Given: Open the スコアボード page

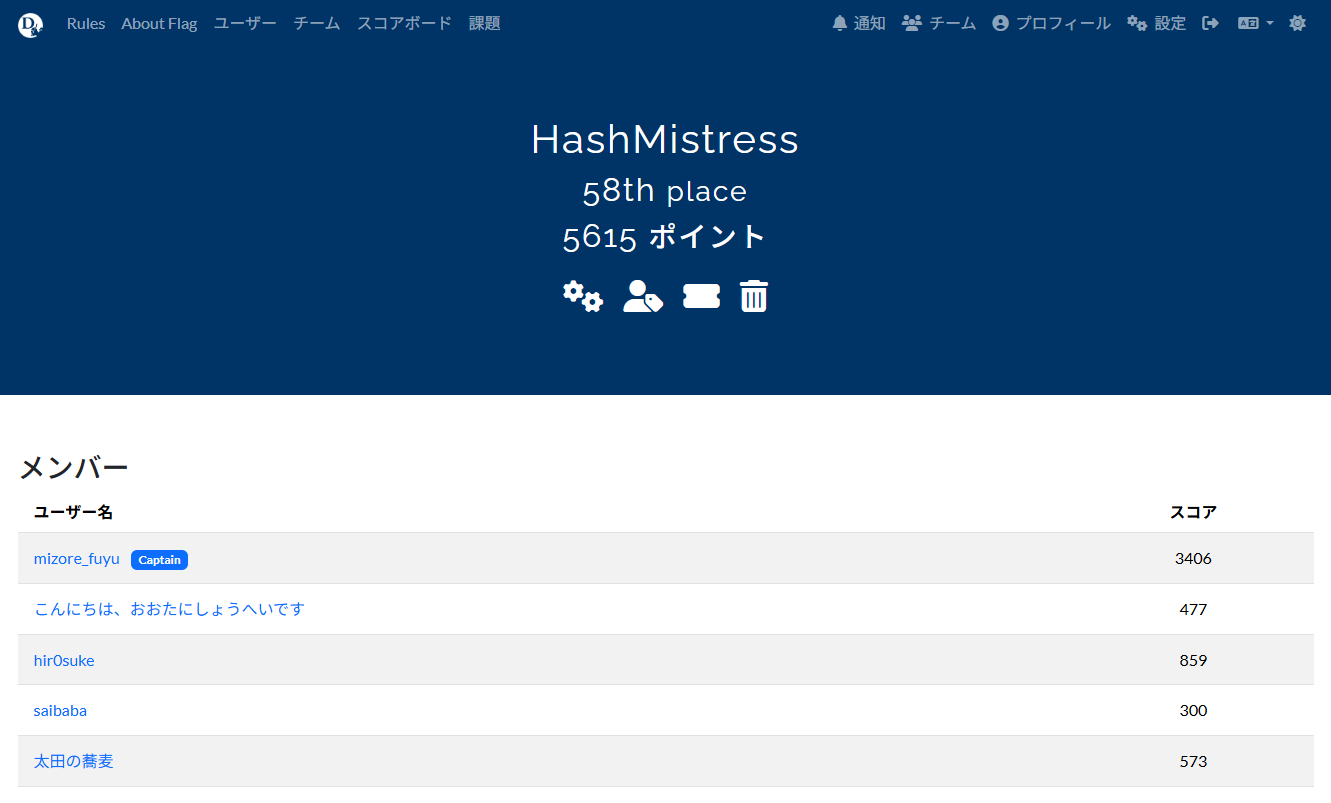Looking at the screenshot, I should click(405, 23).
